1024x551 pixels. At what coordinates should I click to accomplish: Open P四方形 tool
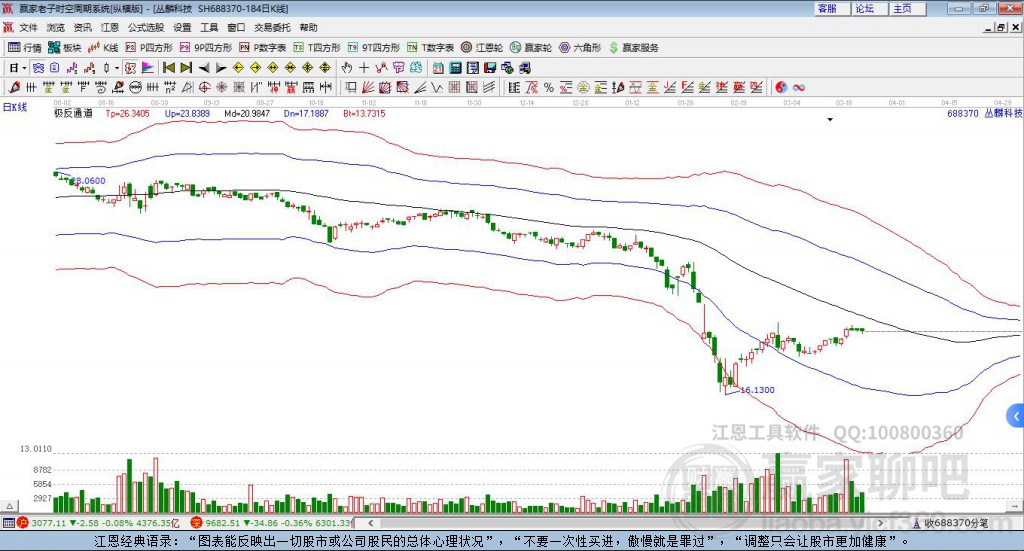point(149,48)
